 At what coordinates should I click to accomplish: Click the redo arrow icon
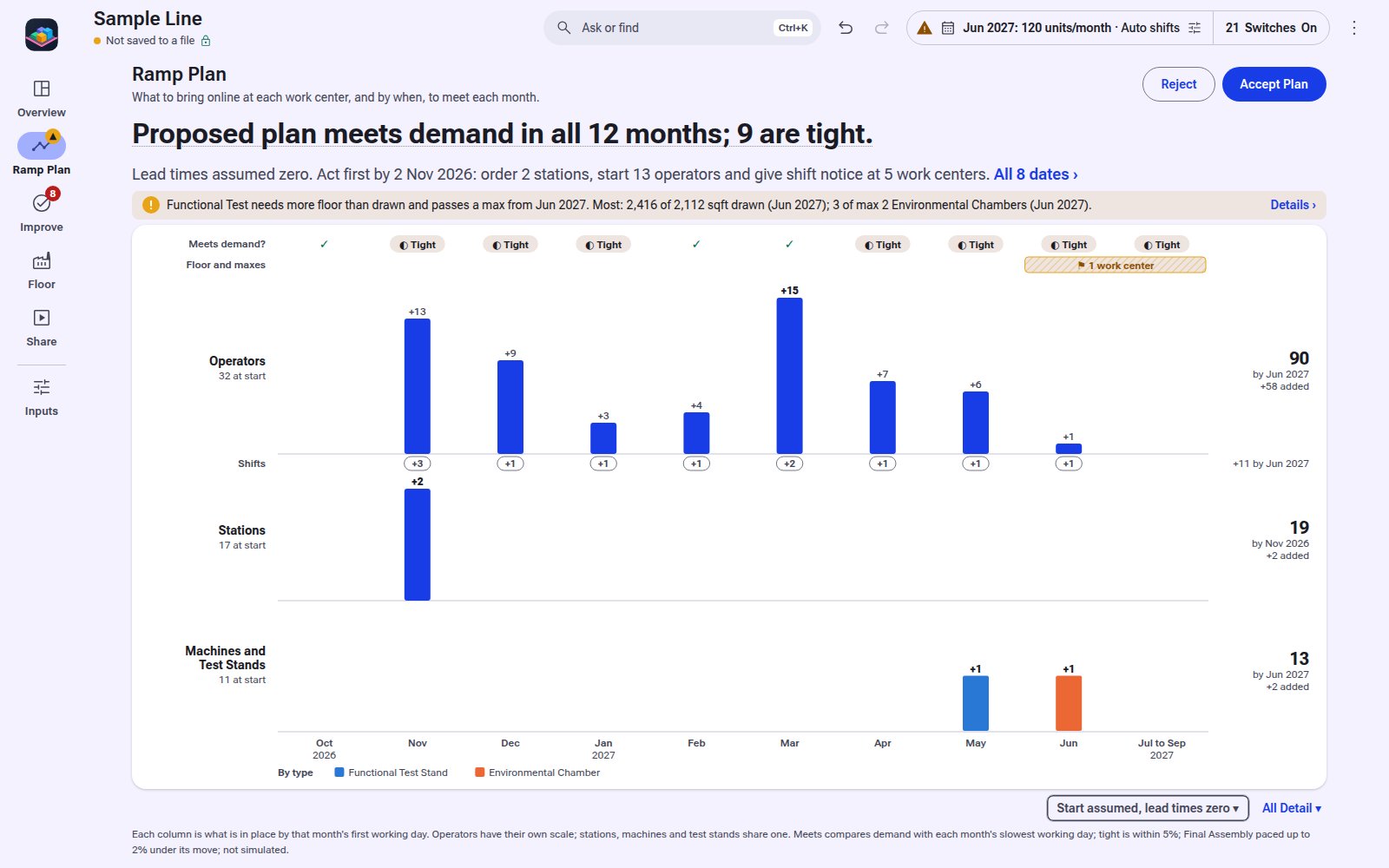coord(882,28)
